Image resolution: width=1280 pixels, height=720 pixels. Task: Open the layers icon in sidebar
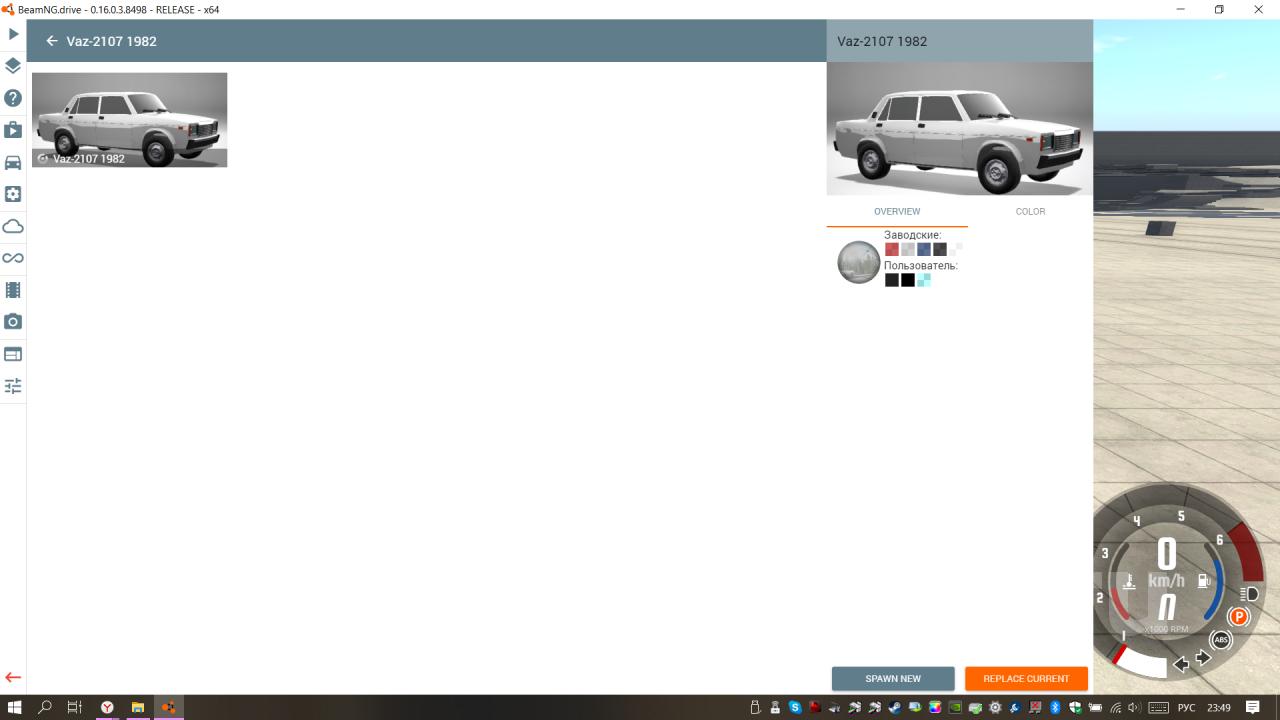pyautogui.click(x=13, y=66)
